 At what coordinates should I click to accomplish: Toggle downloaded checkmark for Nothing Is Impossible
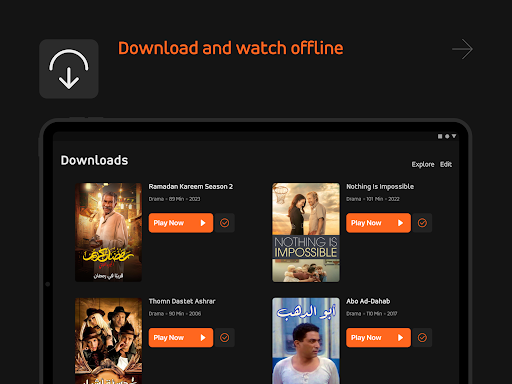[422, 223]
